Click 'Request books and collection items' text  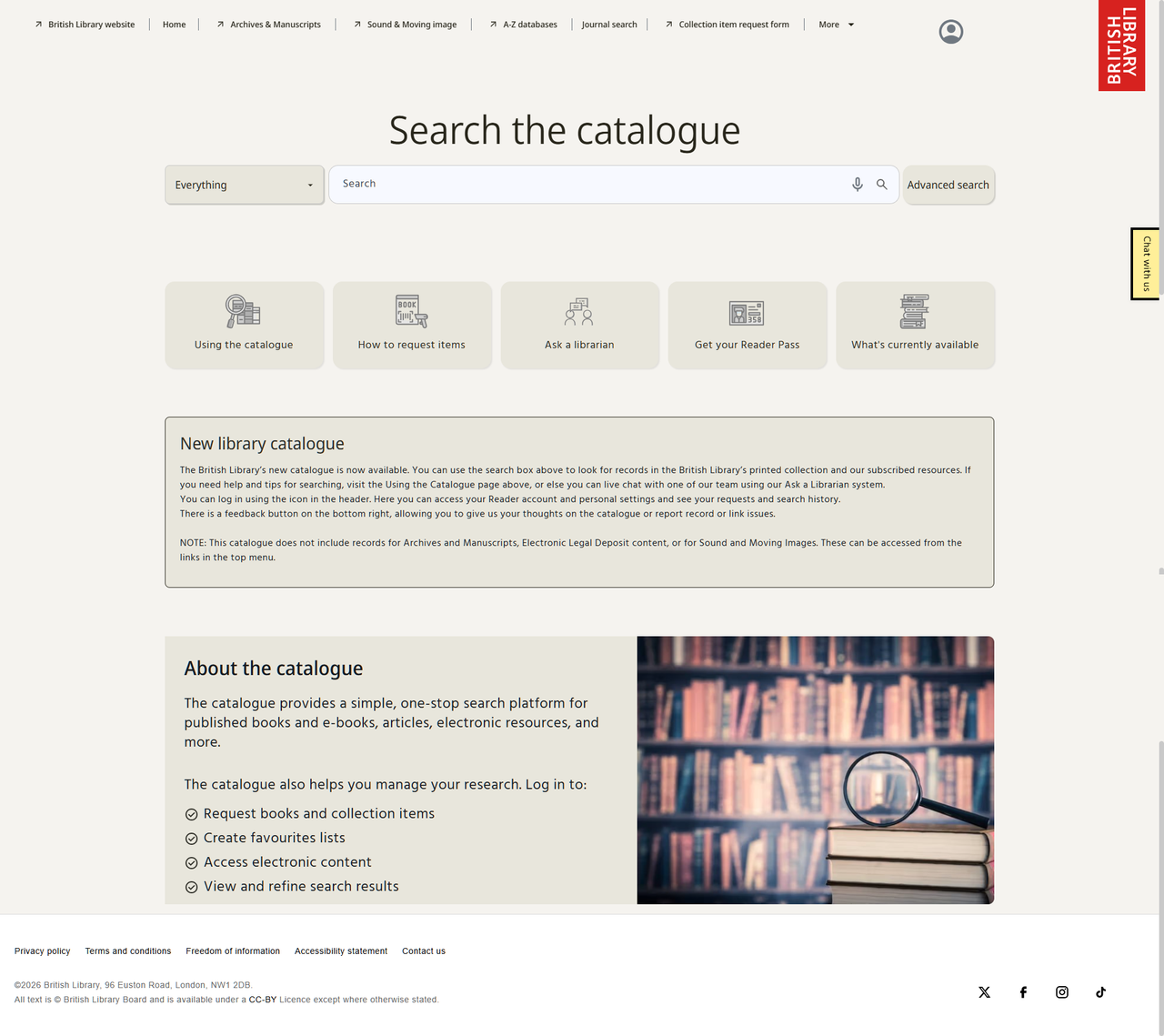click(x=319, y=814)
